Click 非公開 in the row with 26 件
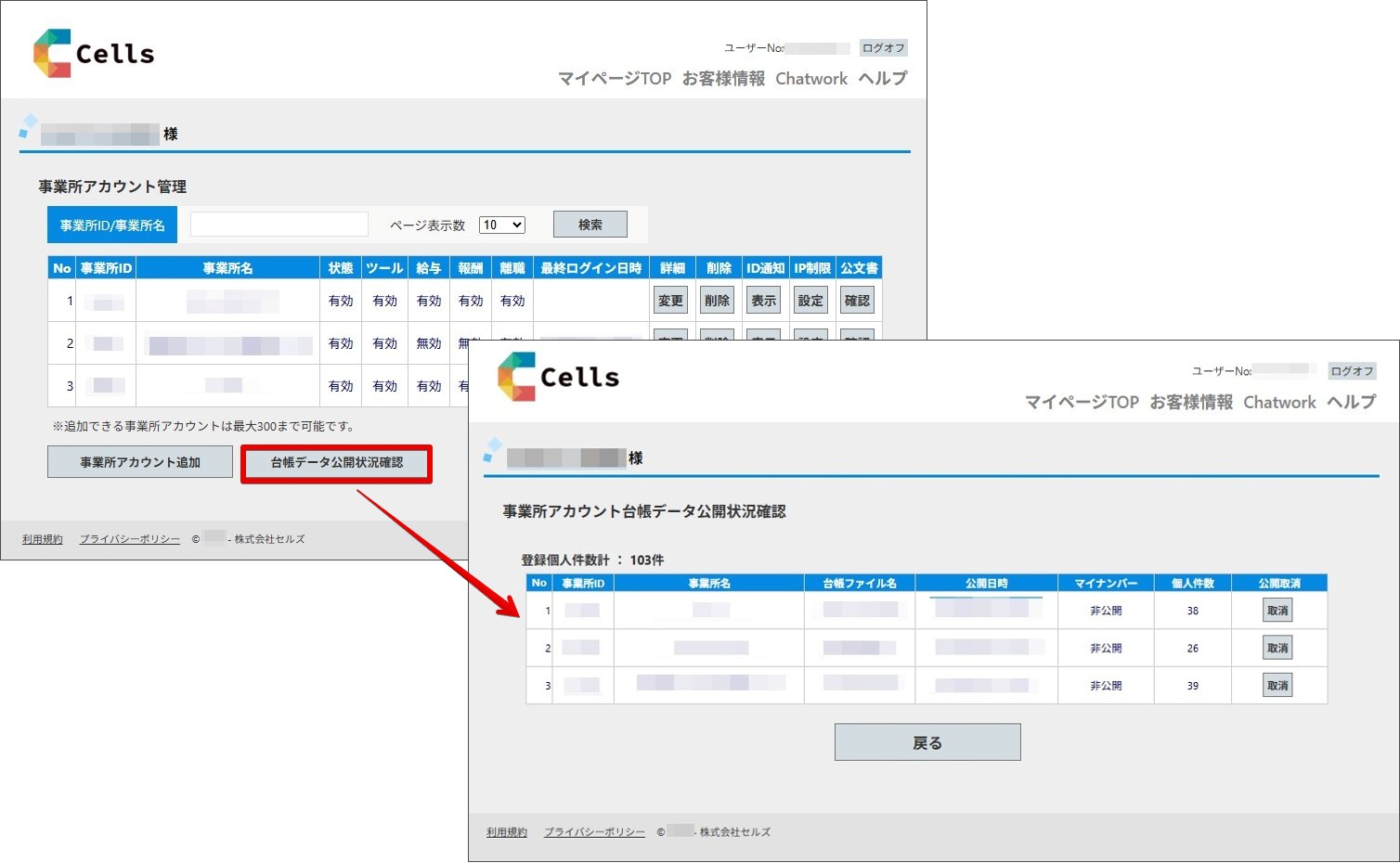This screenshot has height=863, width=1400. pyautogui.click(x=1106, y=648)
